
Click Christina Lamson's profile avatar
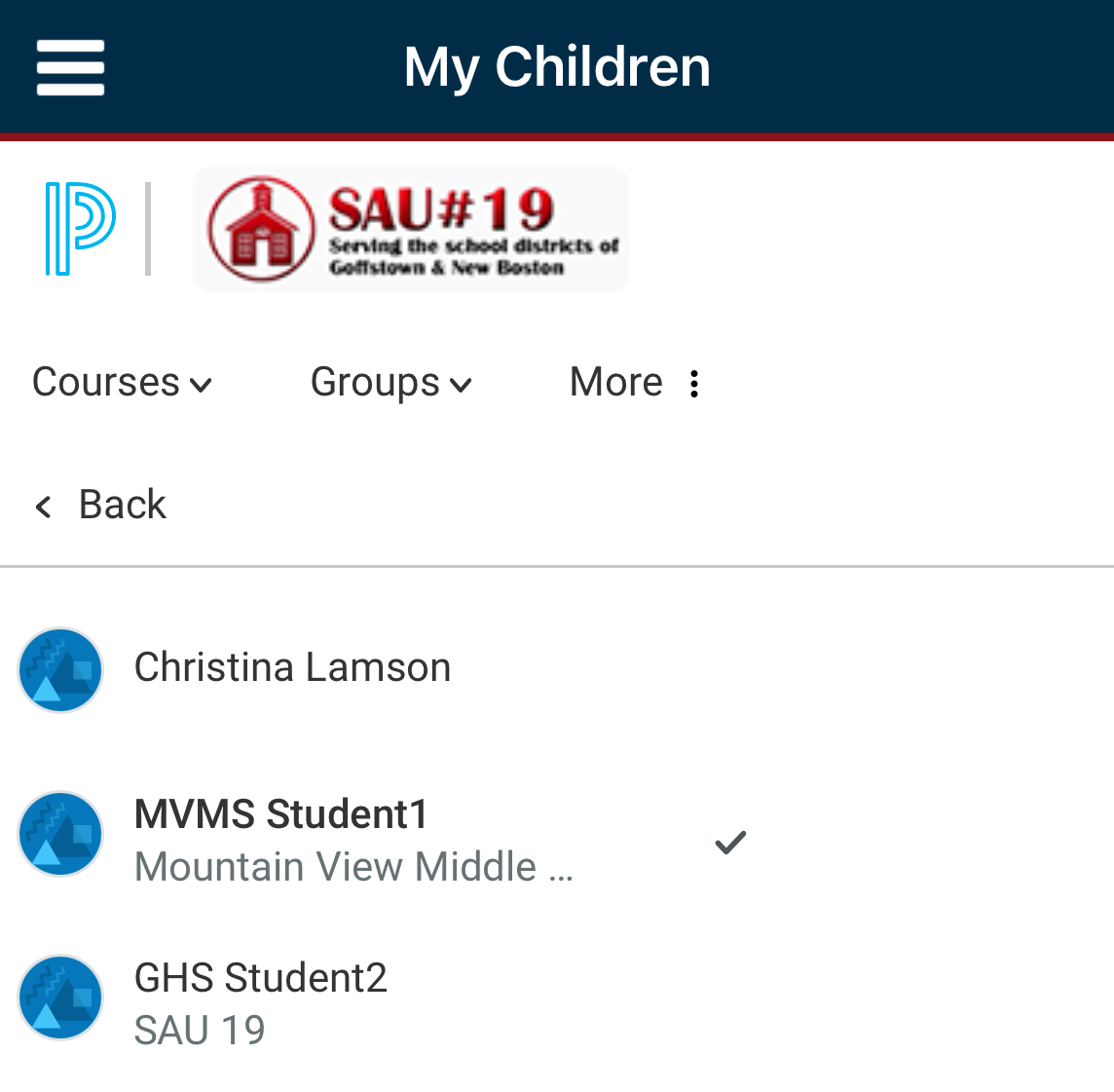[x=60, y=669]
